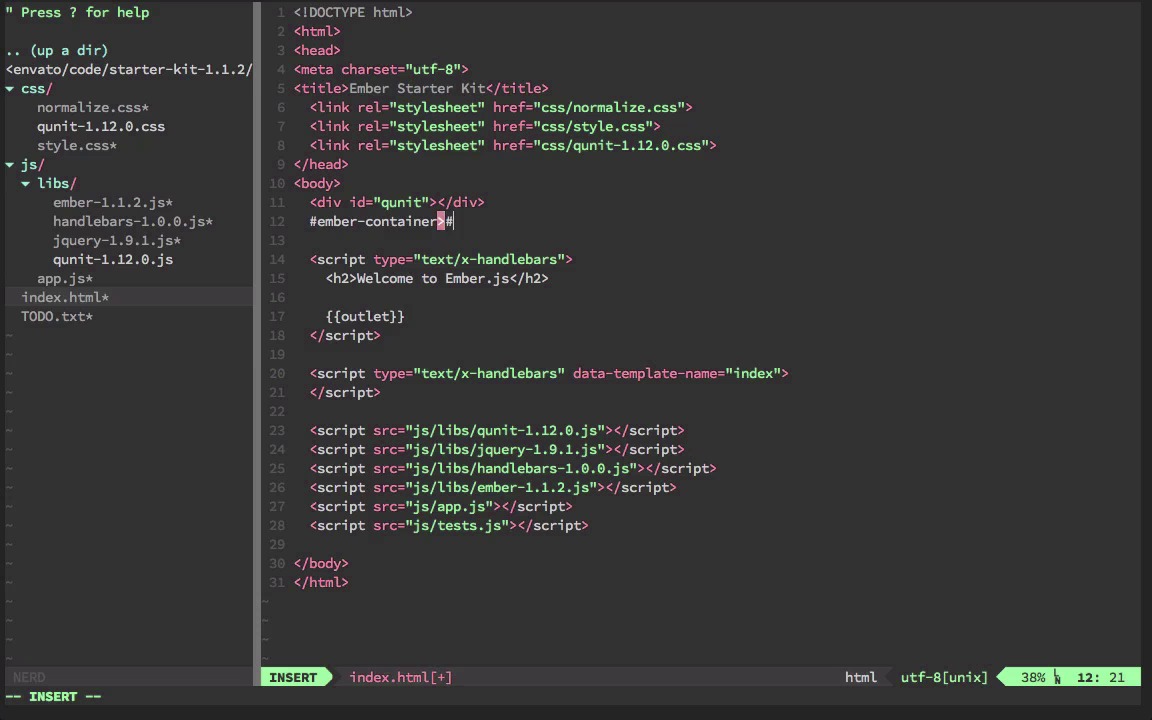Click the css/qunit-1.12.0.css href value

click(621, 145)
